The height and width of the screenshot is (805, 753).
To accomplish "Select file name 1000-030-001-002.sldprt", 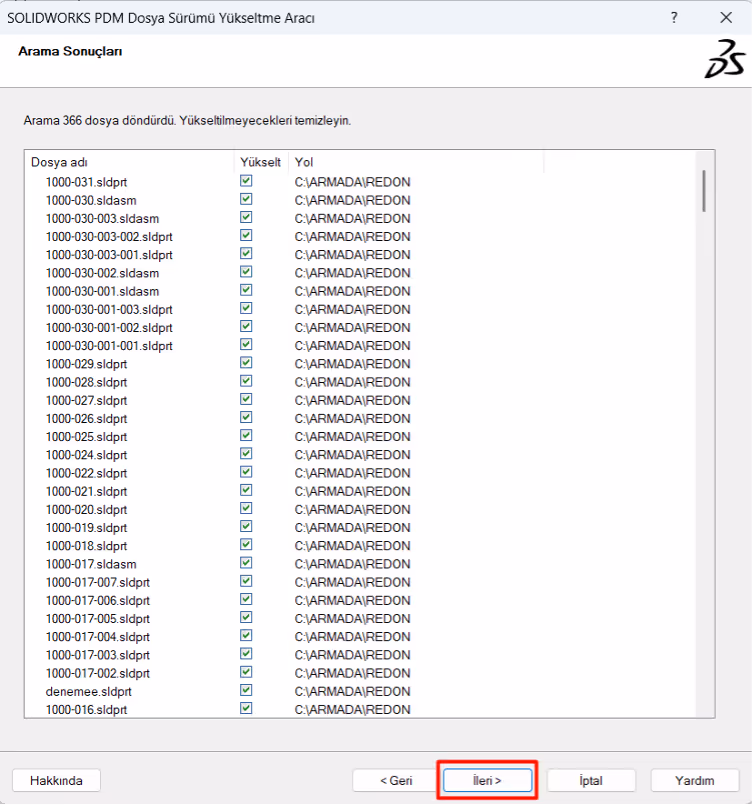I will (x=109, y=328).
